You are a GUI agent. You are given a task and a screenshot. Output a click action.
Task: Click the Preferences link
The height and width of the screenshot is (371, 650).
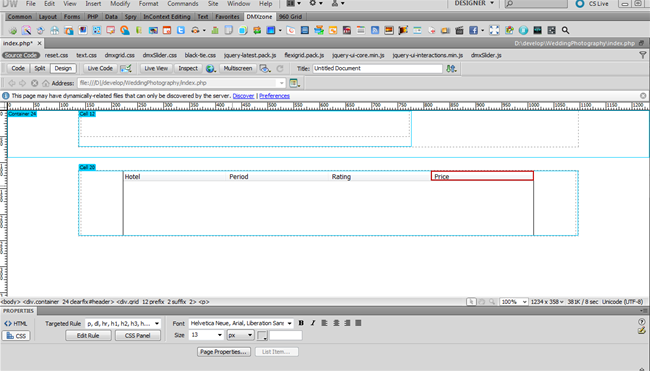tap(274, 96)
